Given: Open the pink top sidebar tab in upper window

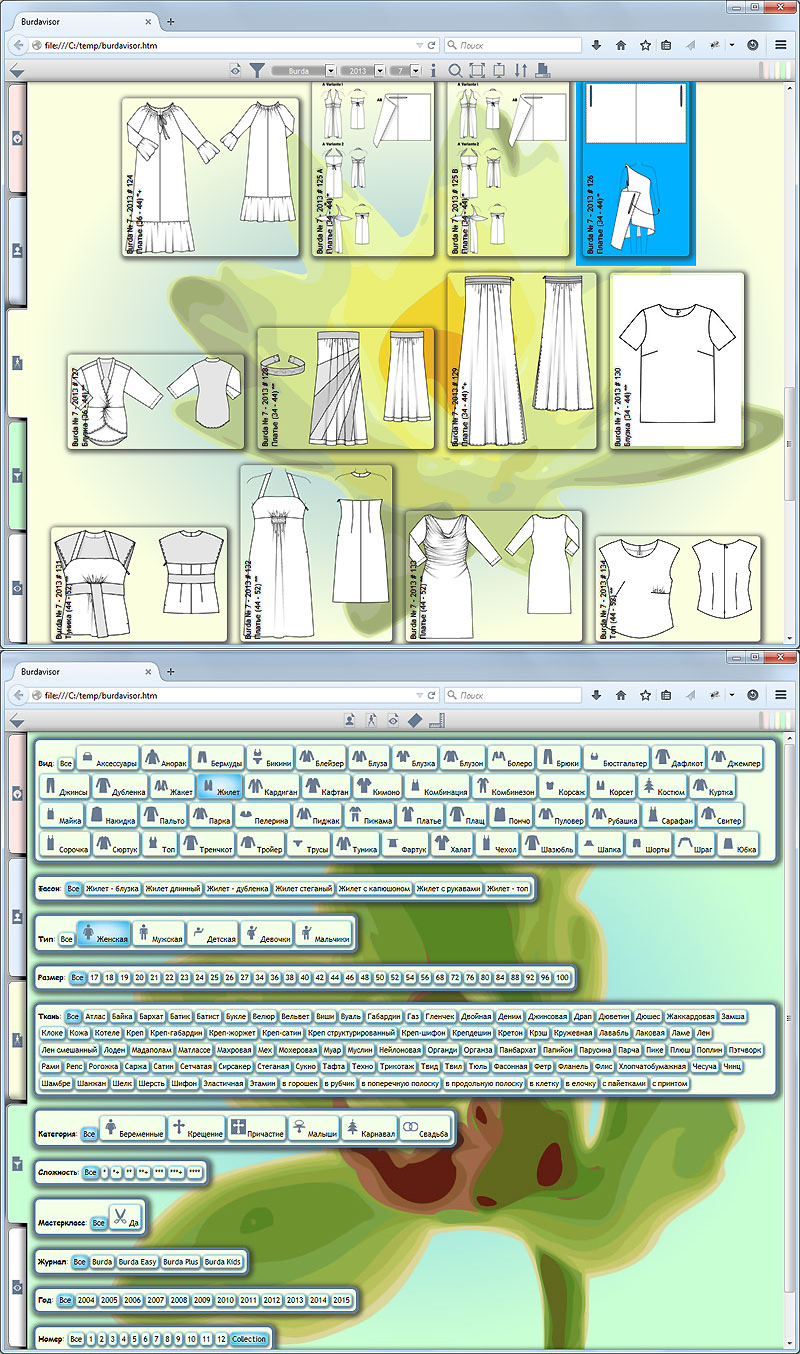Looking at the screenshot, I should pyautogui.click(x=16, y=138).
